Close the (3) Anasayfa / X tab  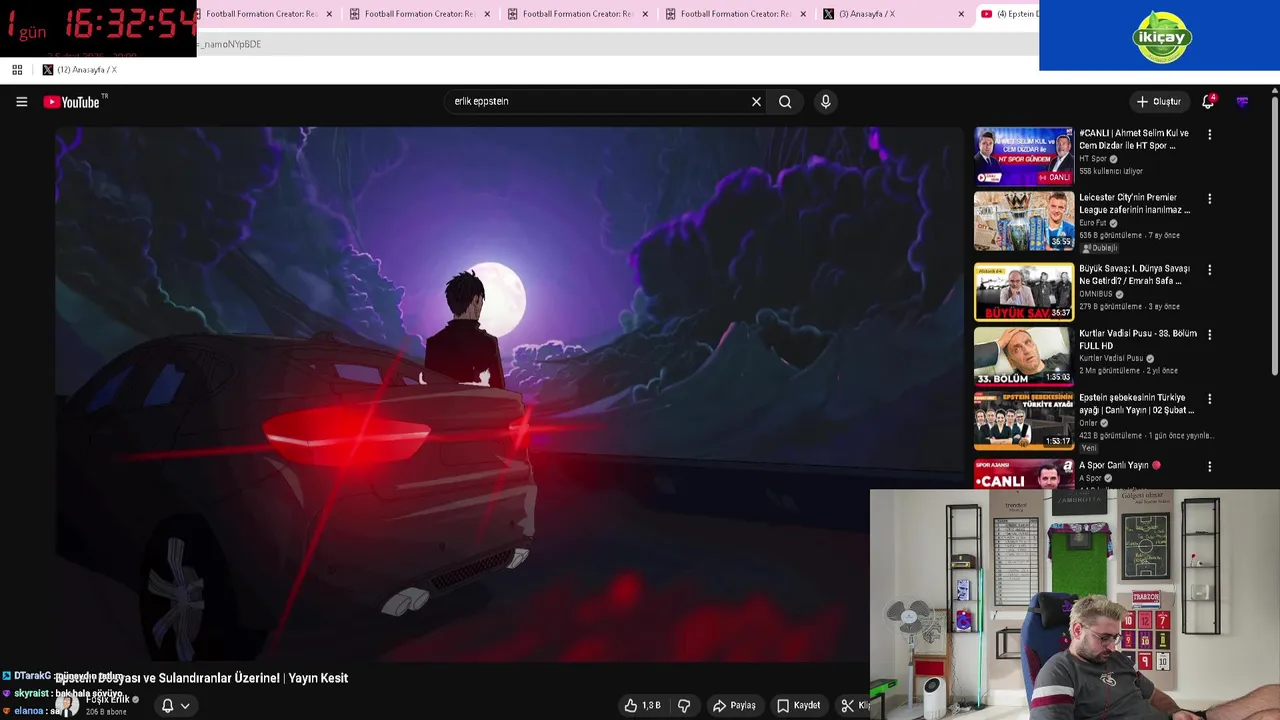pos(961,14)
